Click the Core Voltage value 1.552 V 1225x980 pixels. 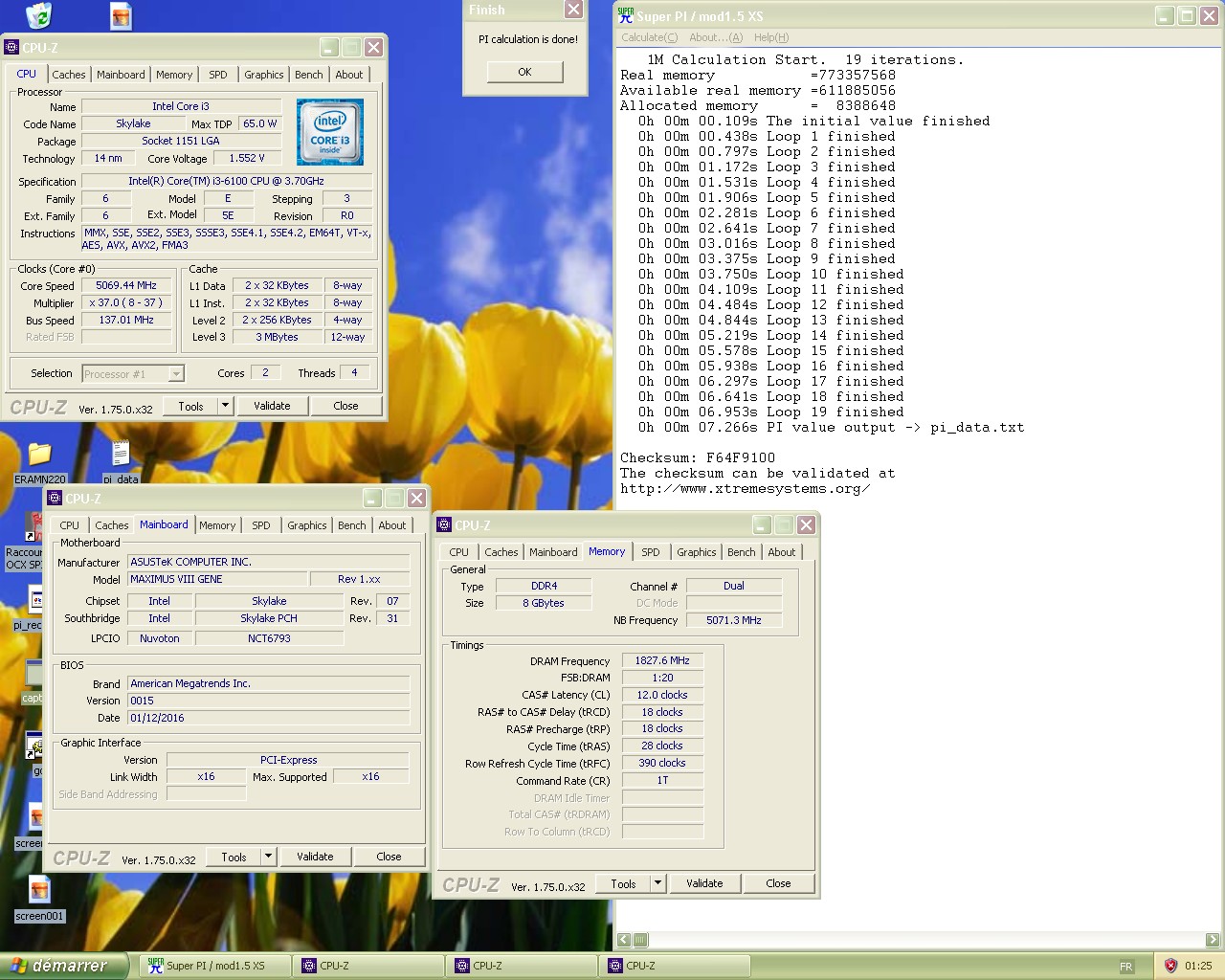click(247, 158)
